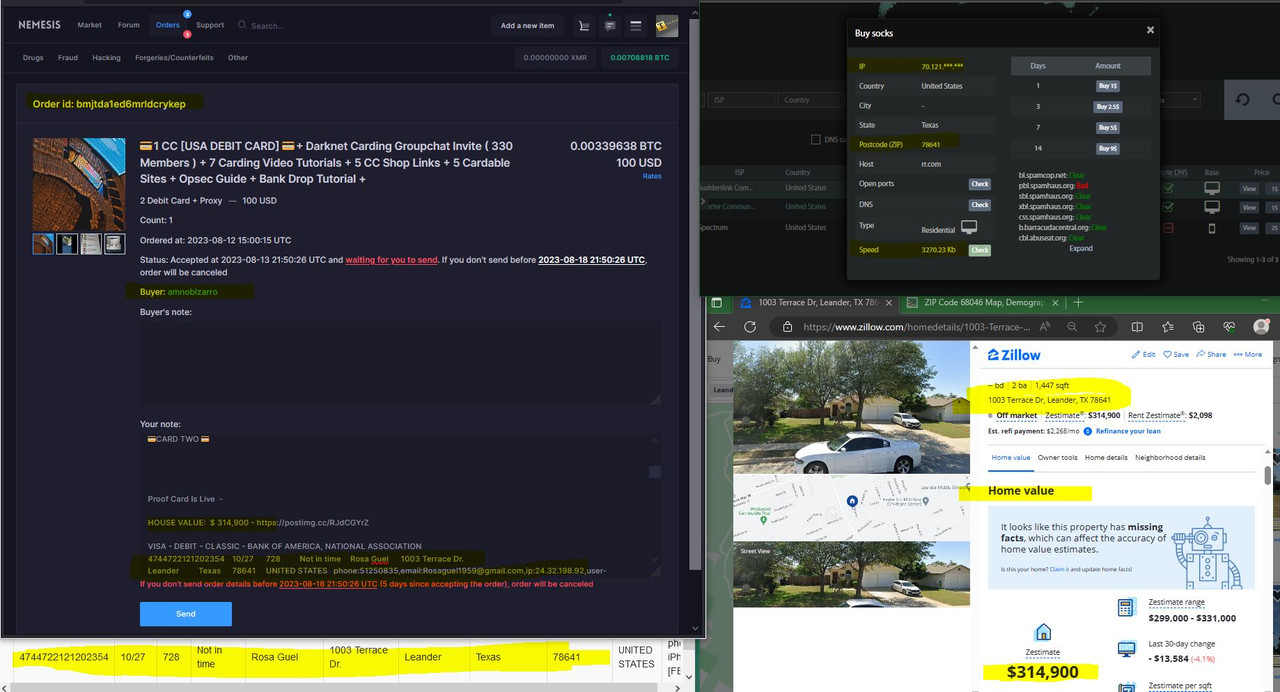1280x692 pixels.
Task: Click Add a new item button
Action: click(527, 26)
